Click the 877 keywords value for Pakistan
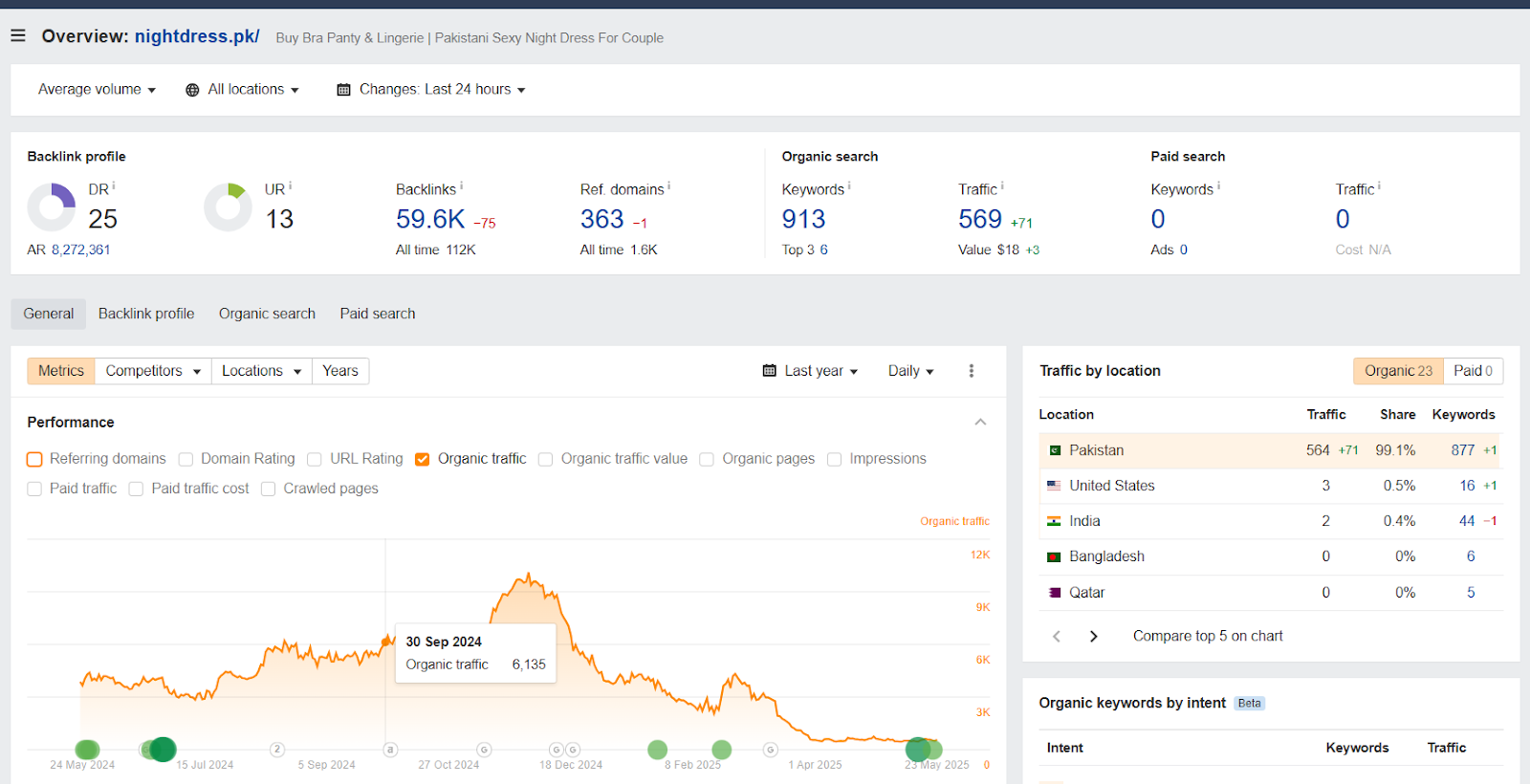This screenshot has height=784, width=1530. pyautogui.click(x=1462, y=450)
